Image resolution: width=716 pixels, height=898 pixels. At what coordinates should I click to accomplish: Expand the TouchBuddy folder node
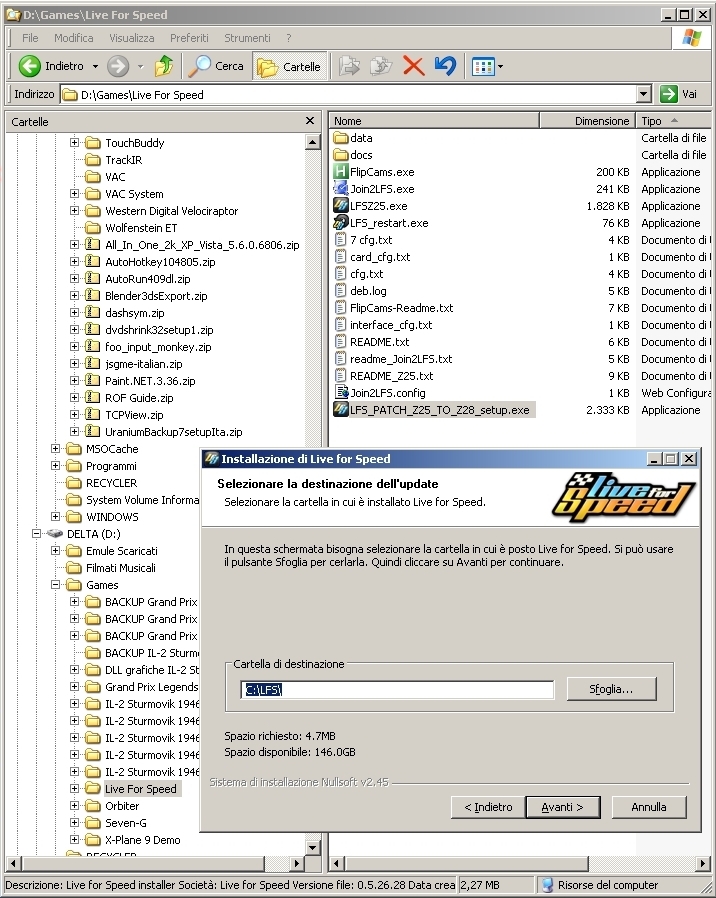74,143
